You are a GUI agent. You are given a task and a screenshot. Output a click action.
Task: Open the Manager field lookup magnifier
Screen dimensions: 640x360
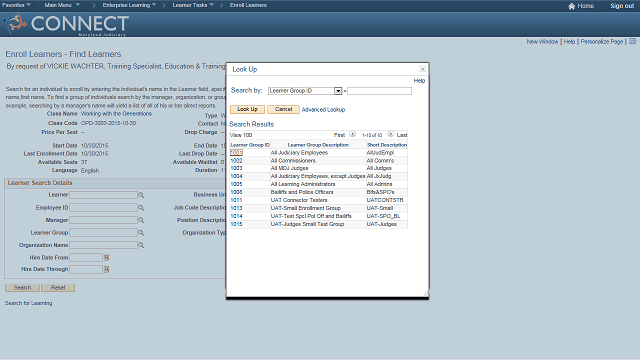(141, 220)
